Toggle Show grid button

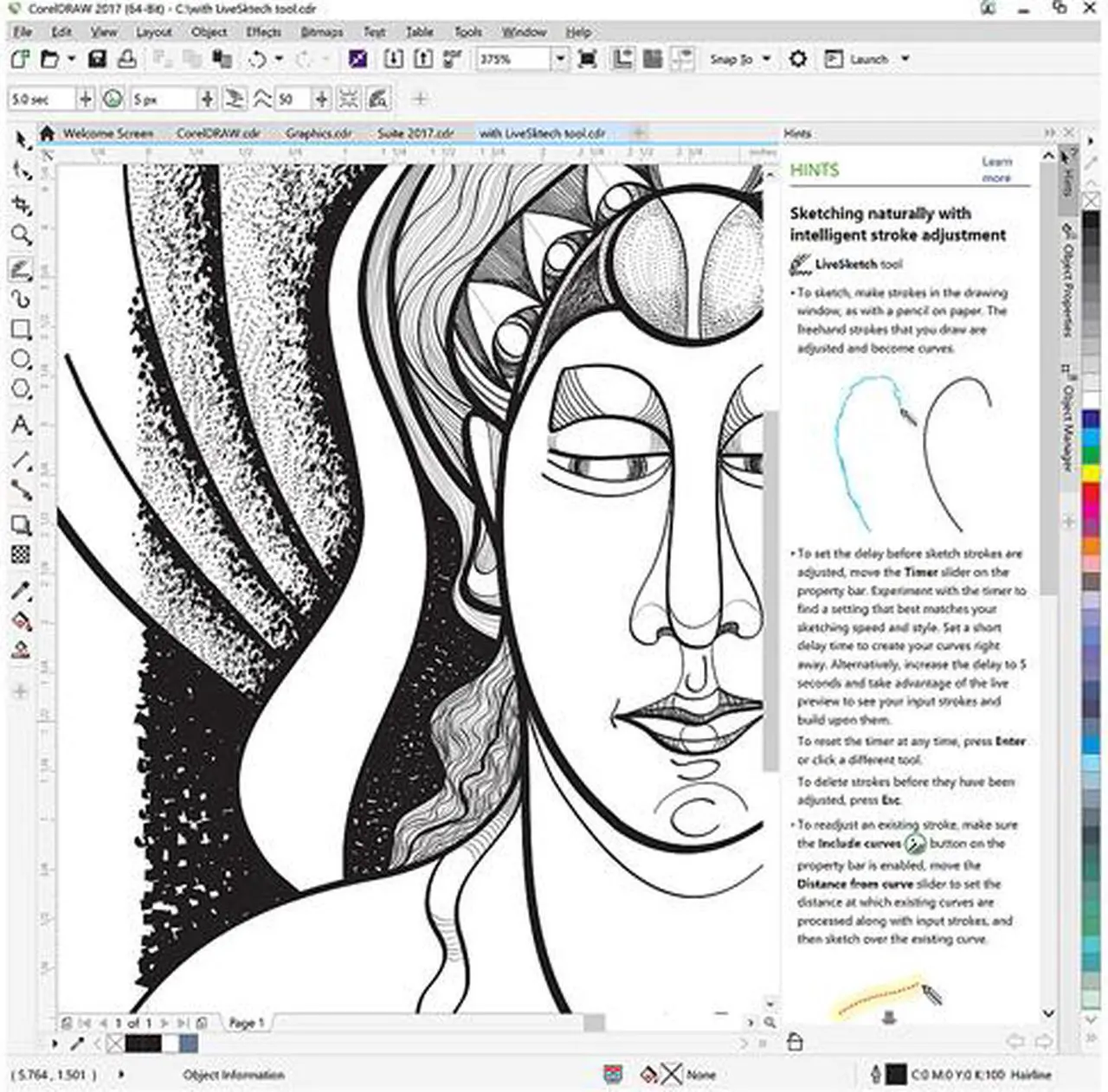point(653,59)
